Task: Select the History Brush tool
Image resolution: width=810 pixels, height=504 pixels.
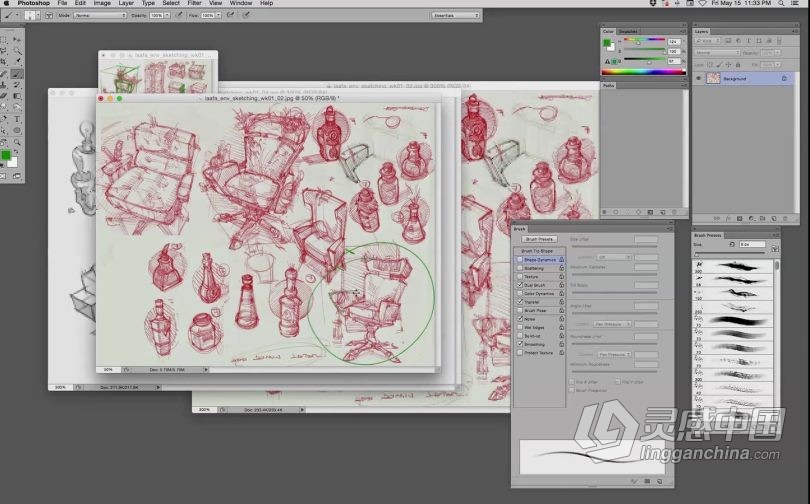Action: click(x=17, y=85)
